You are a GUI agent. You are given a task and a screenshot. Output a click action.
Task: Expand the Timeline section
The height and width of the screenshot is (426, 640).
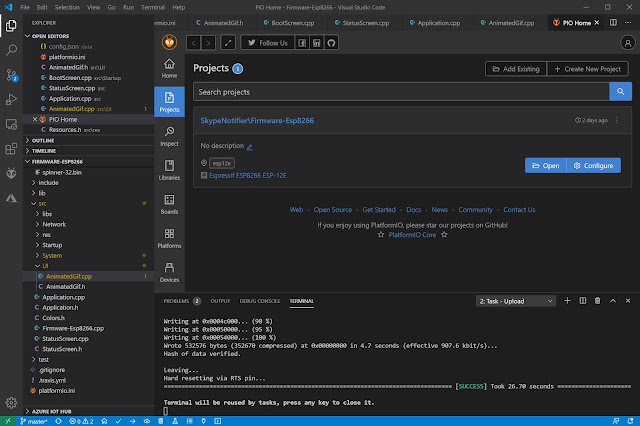(89, 151)
